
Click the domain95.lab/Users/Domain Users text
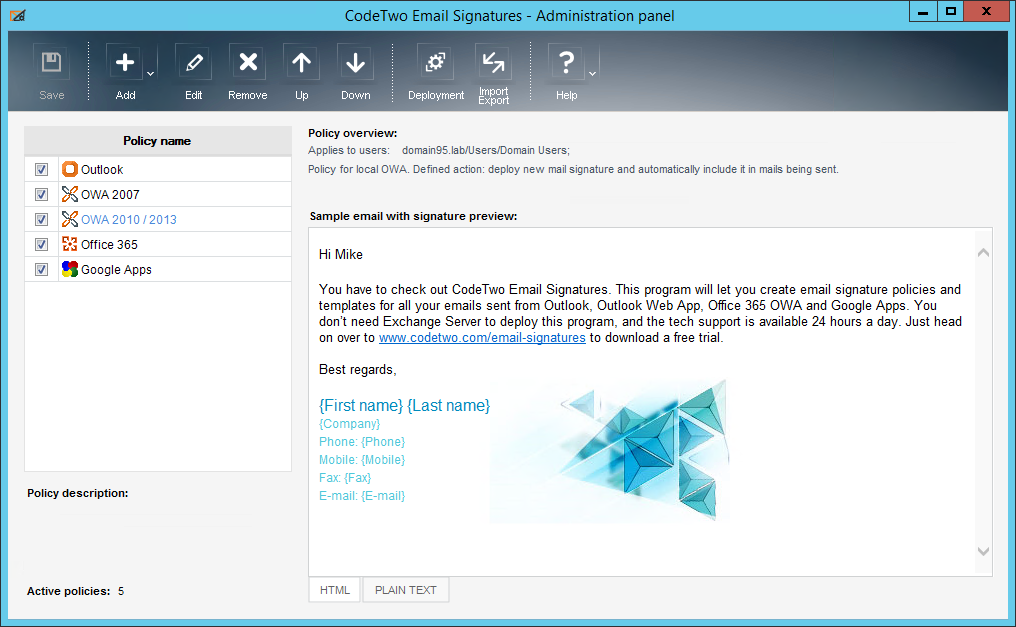click(486, 150)
